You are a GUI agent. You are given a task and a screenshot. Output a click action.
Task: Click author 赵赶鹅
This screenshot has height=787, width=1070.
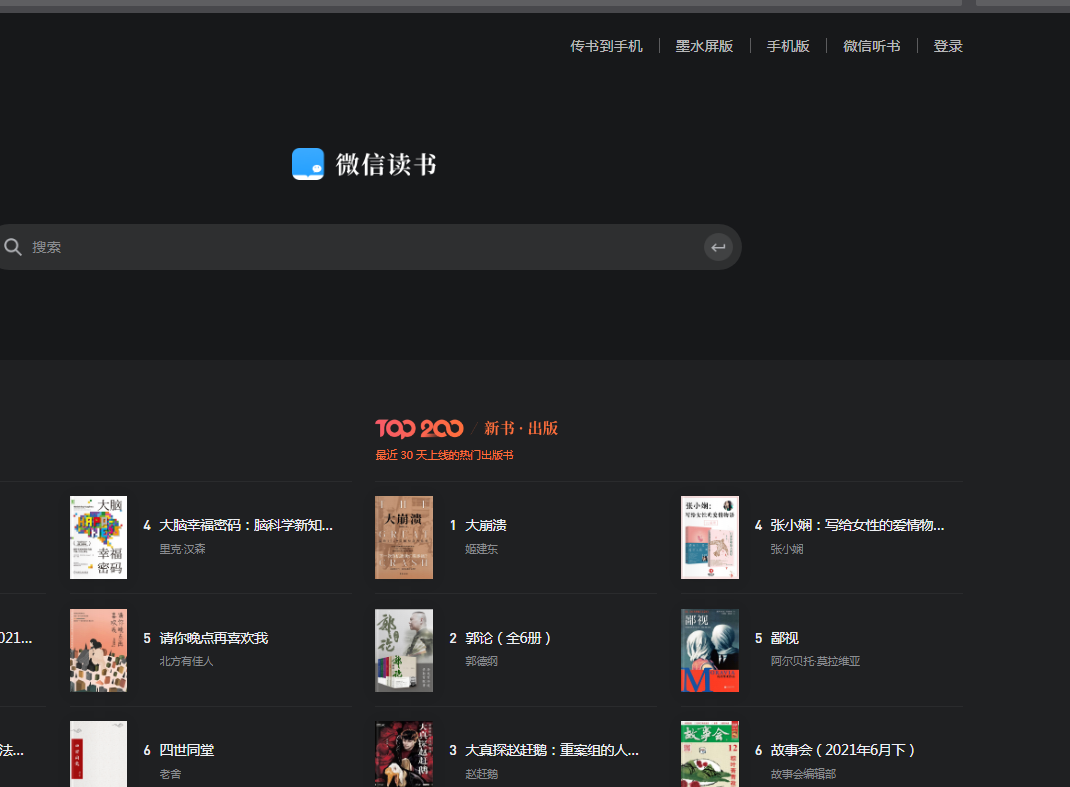(481, 773)
